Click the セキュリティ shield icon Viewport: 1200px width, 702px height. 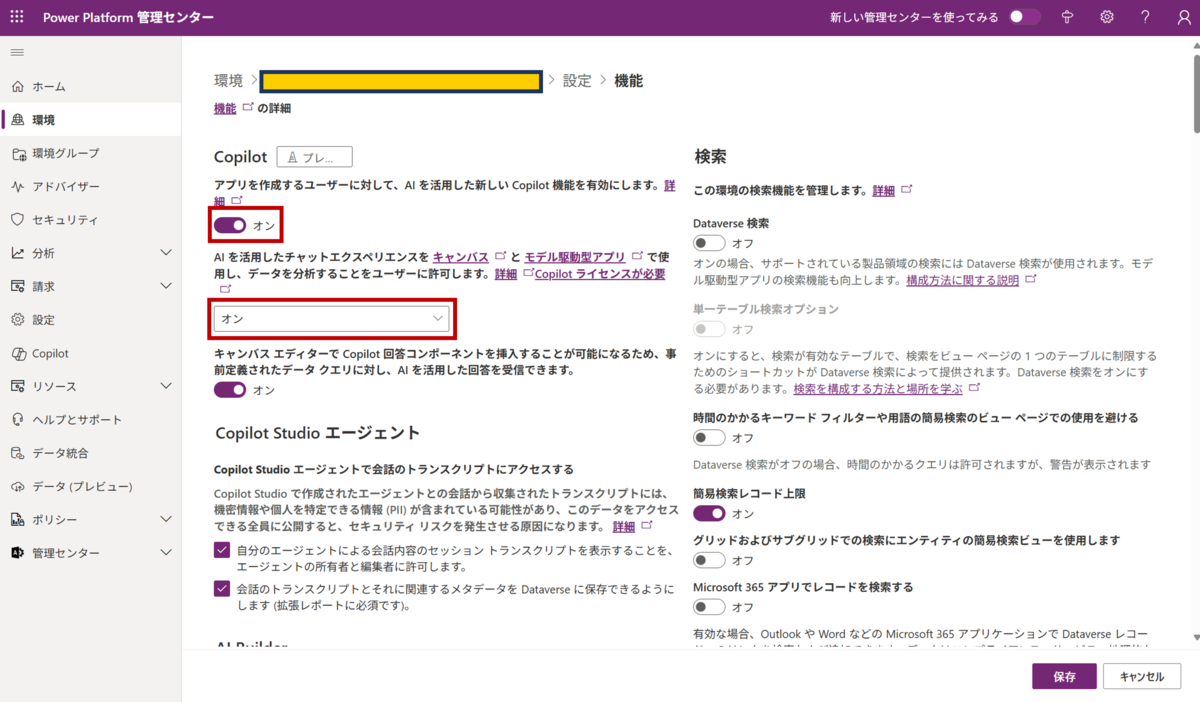(17, 219)
